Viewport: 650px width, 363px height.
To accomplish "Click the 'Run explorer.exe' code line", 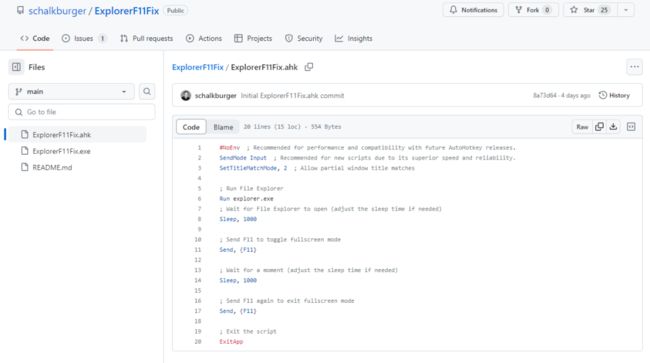I will click(x=246, y=198).
